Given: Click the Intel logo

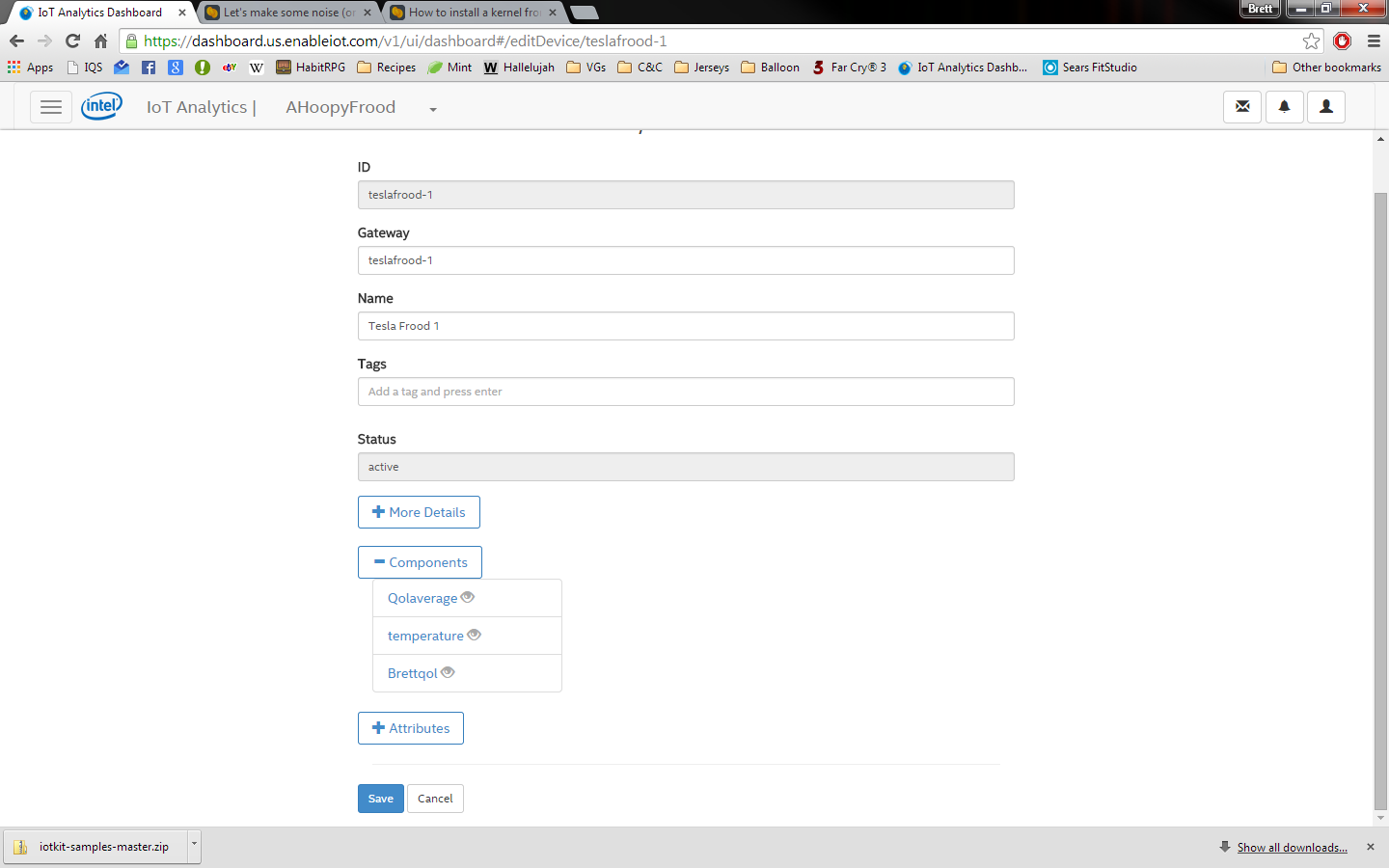Looking at the screenshot, I should click(x=101, y=106).
